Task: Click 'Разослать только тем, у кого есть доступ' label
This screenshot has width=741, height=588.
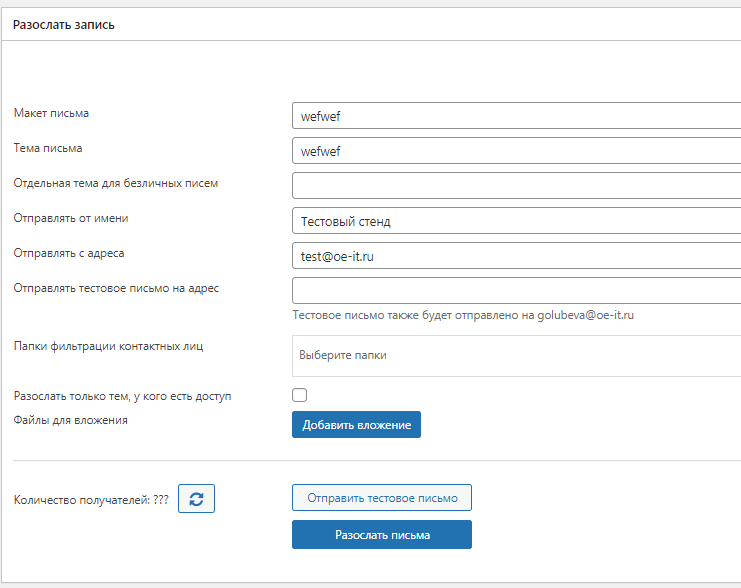Action: 122,396
